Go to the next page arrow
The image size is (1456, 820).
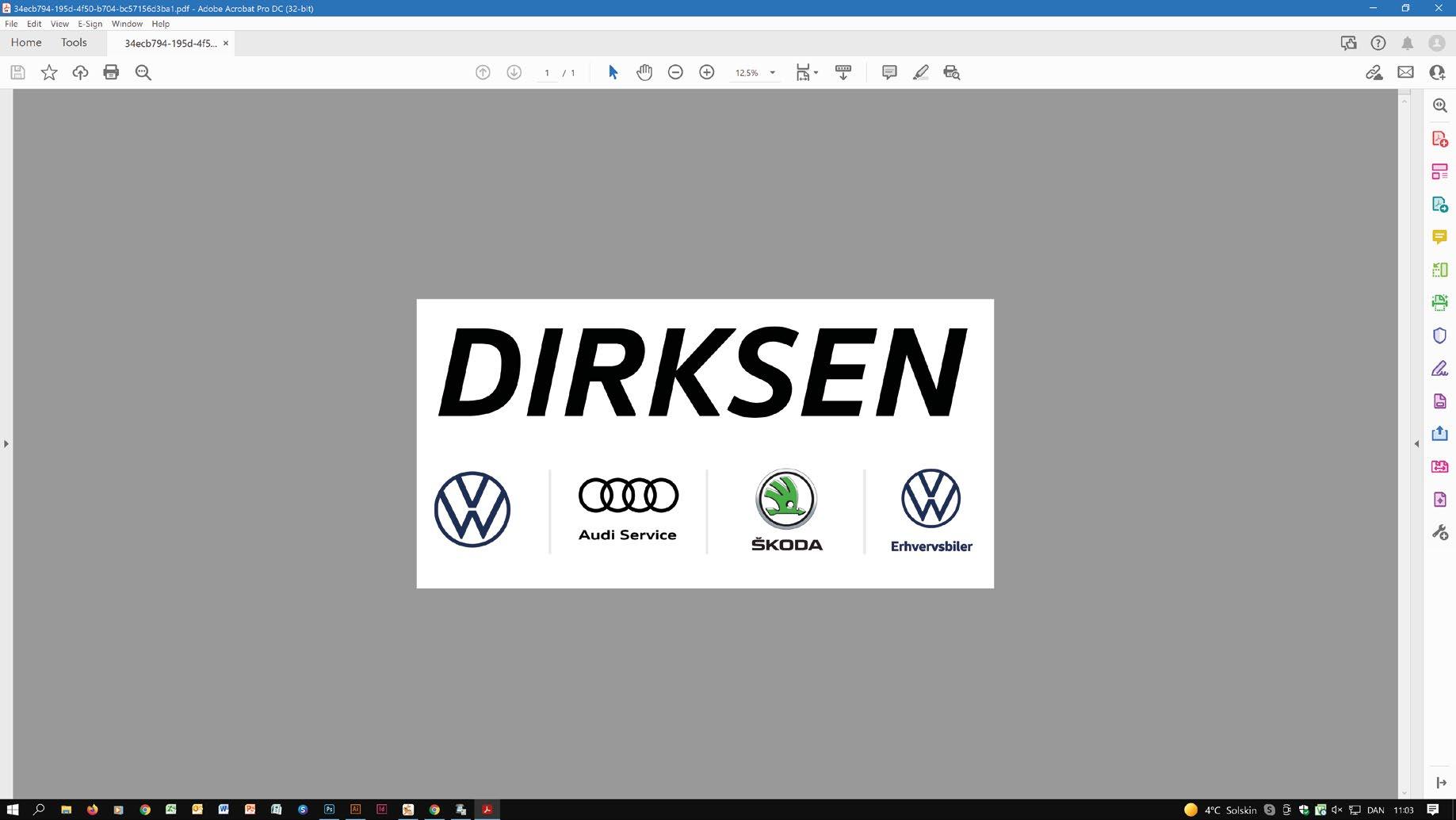point(514,72)
